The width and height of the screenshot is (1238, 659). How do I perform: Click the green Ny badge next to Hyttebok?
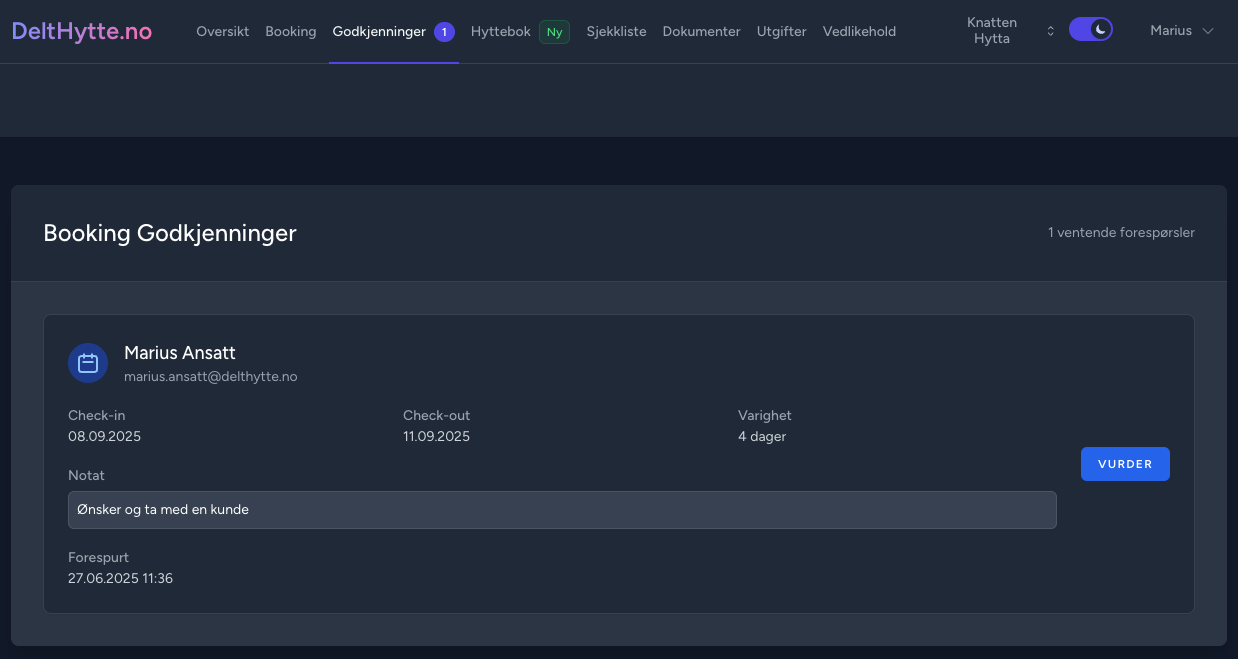coord(555,32)
